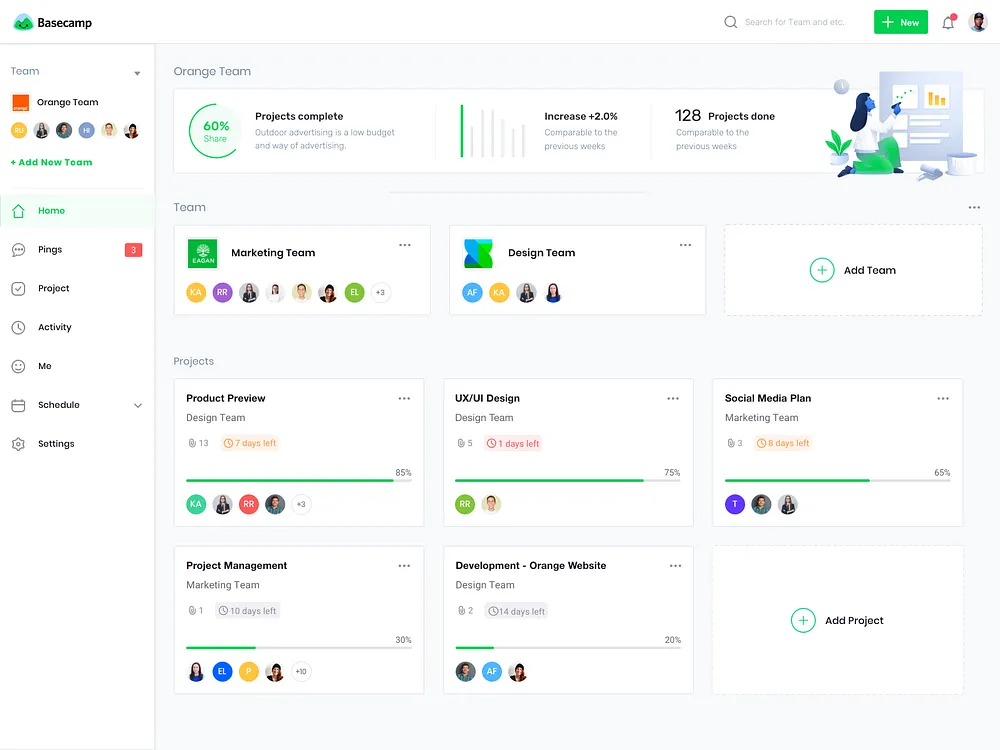
Task: Click the Social Media Plan title
Action: 768,399
